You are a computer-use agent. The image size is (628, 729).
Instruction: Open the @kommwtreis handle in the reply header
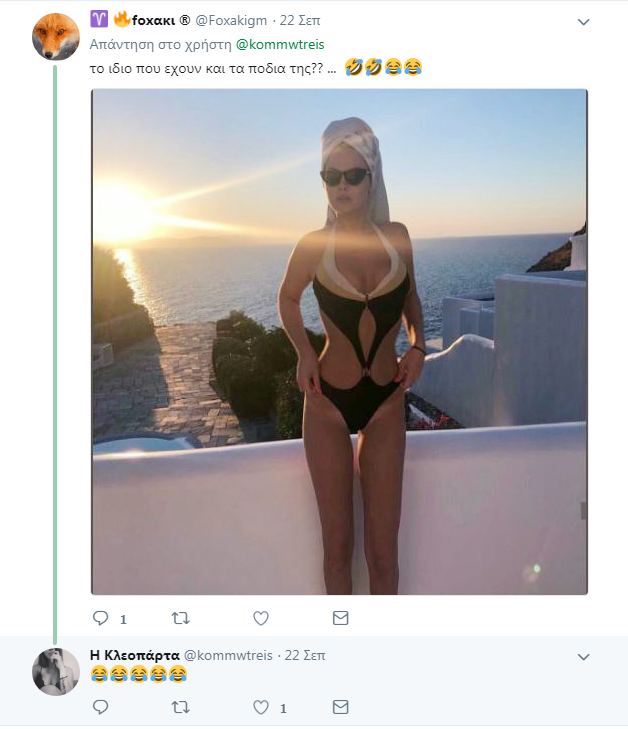click(228, 655)
